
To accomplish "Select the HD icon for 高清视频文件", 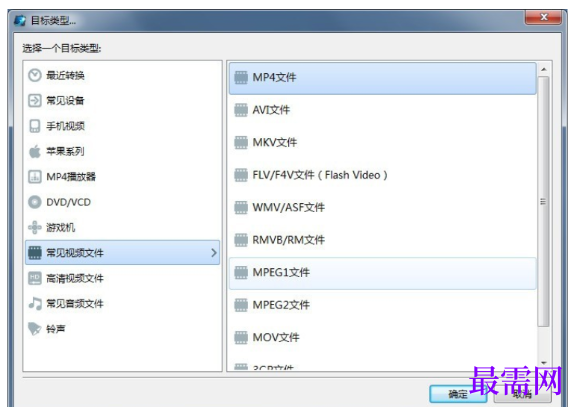I will click(x=35, y=278).
